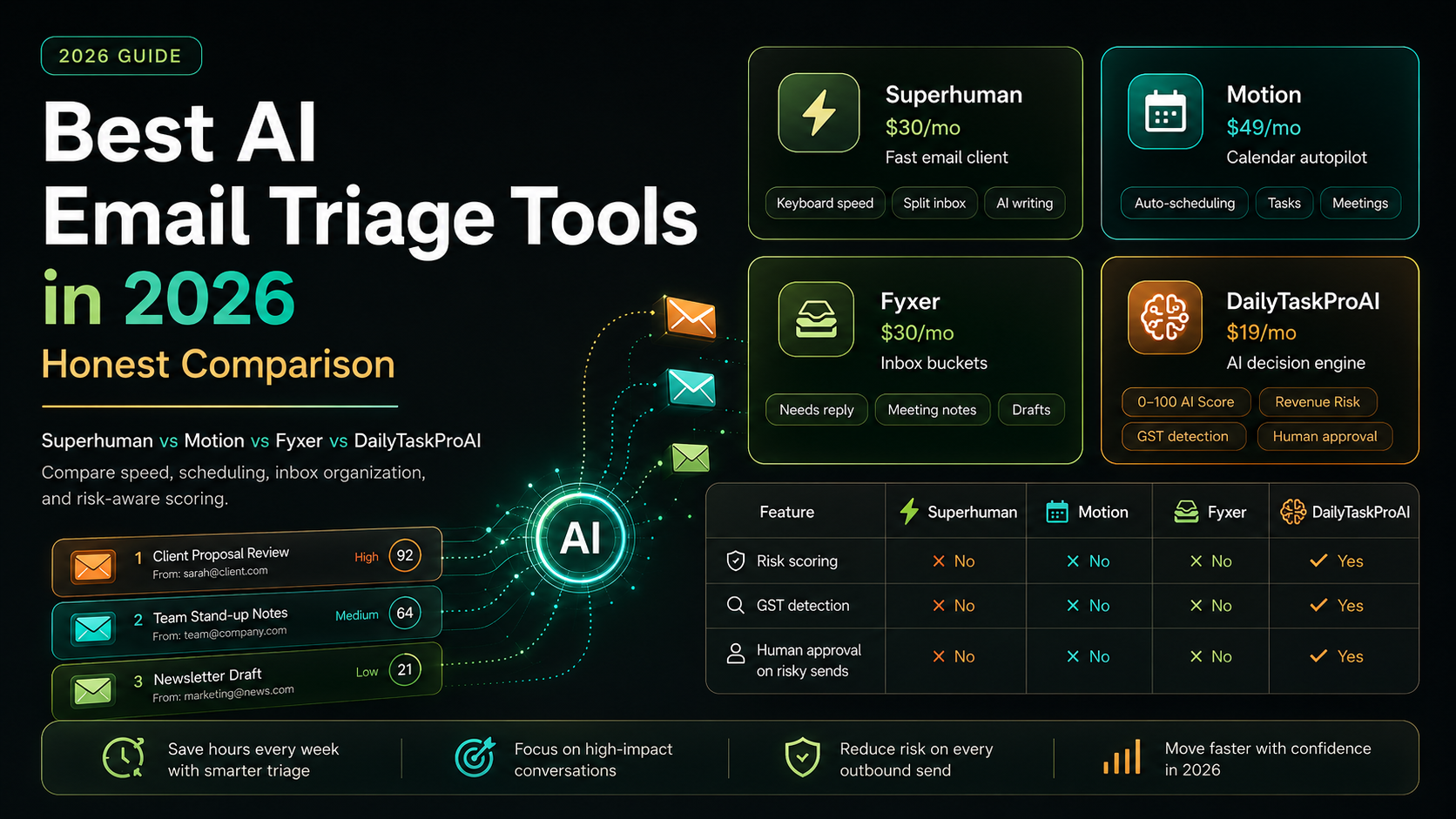Click the DailyTaskProAI $19/mo price
The height and width of the screenshot is (819, 1456).
click(x=1261, y=332)
